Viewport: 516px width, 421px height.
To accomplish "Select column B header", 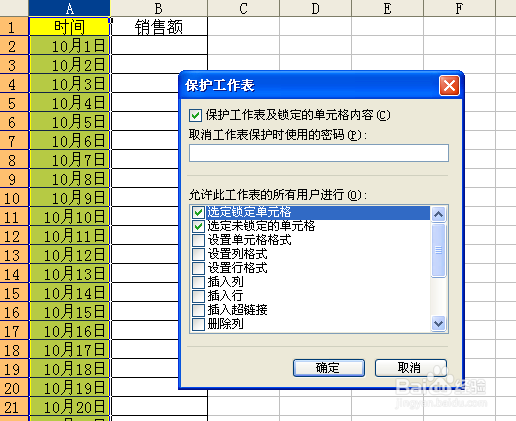I will (x=159, y=8).
